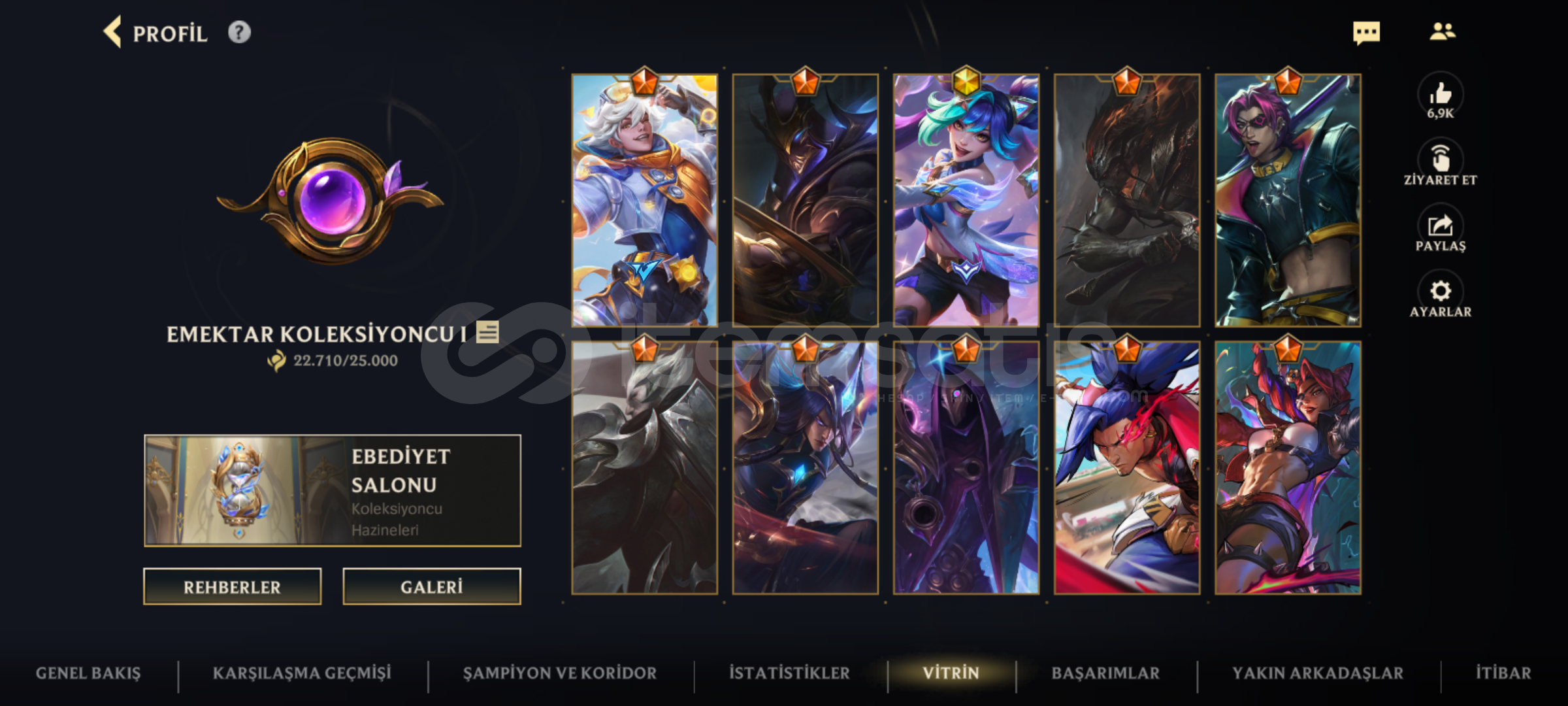Open the Ebediyet Salonu banner
The height and width of the screenshot is (706, 1568).
point(333,490)
